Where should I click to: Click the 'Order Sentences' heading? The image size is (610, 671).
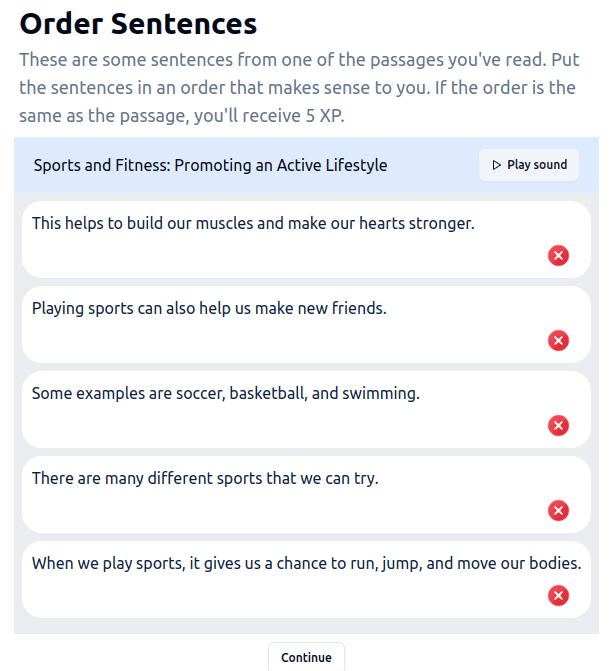click(138, 24)
